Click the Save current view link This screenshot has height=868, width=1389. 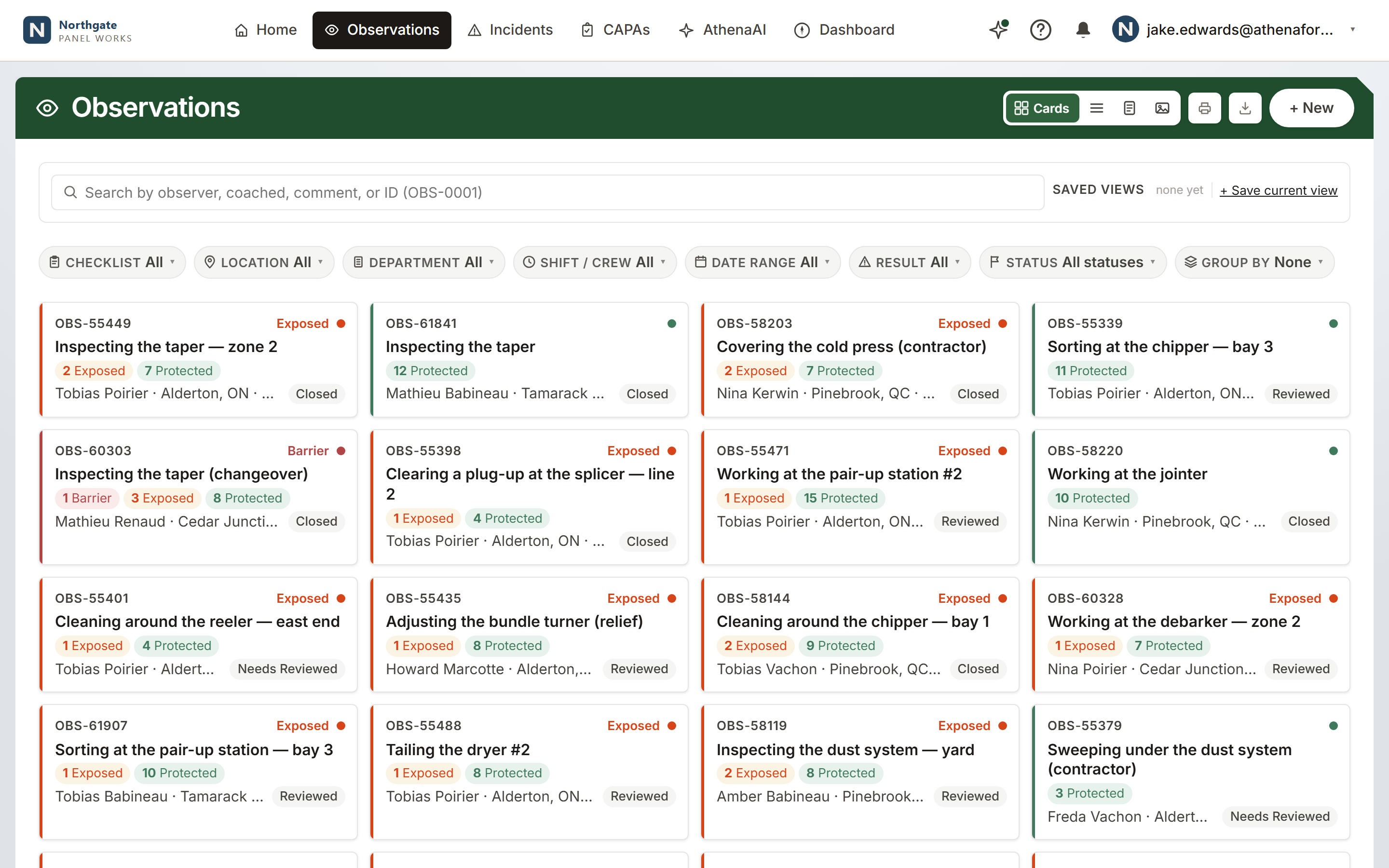[x=1278, y=190]
